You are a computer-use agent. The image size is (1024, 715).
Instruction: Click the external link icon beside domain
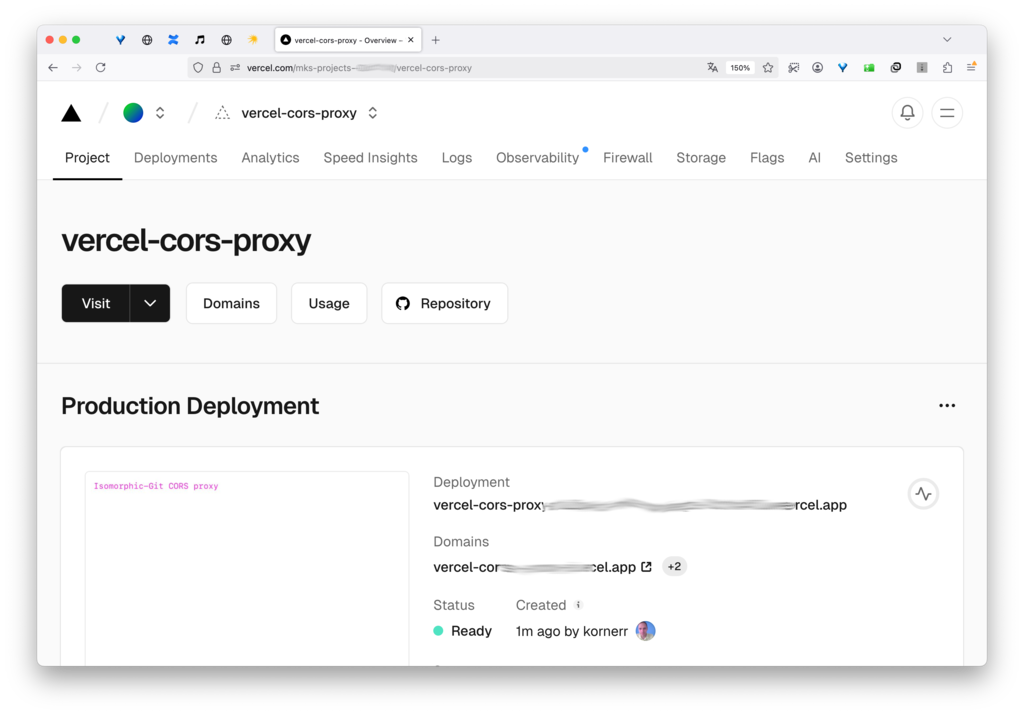[x=647, y=566]
